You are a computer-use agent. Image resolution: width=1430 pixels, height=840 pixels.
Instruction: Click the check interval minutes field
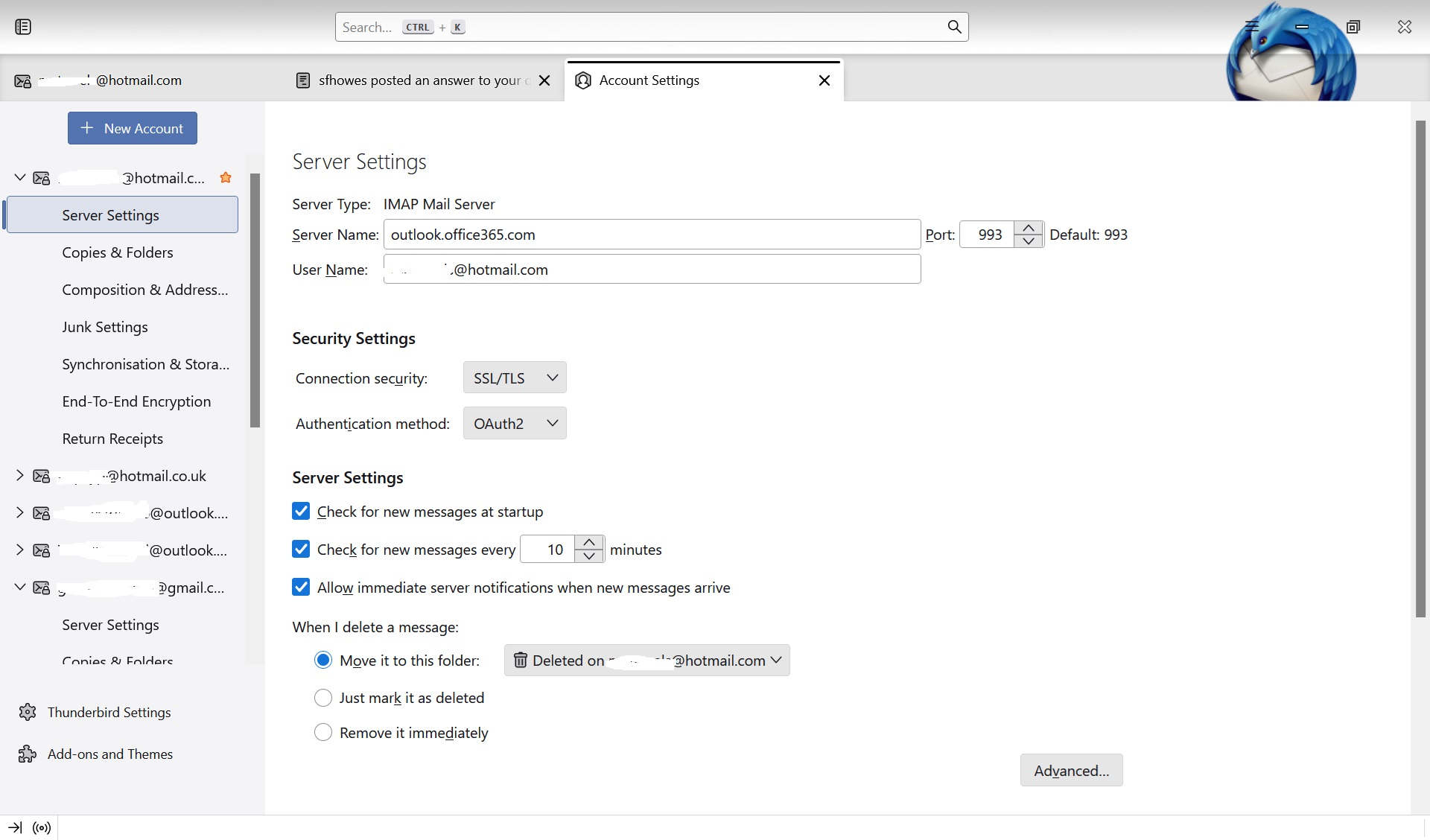(x=548, y=549)
